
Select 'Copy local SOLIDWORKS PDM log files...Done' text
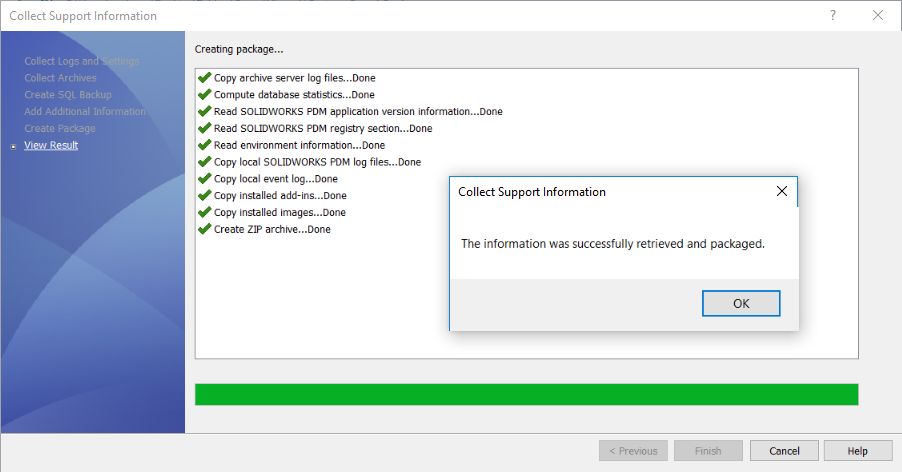[x=318, y=162]
